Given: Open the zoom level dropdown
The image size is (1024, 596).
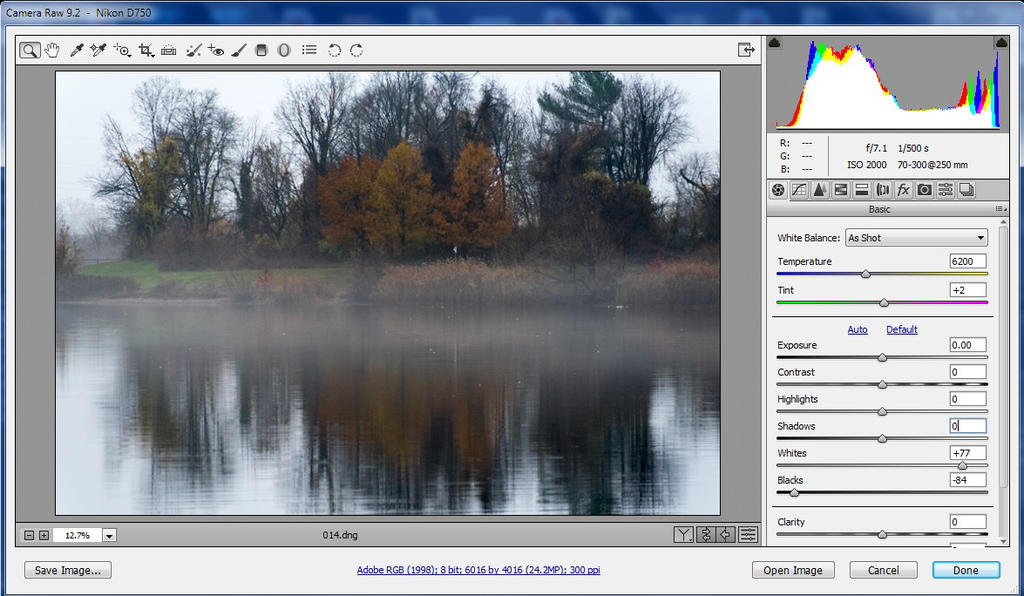Looking at the screenshot, I should pos(109,536).
